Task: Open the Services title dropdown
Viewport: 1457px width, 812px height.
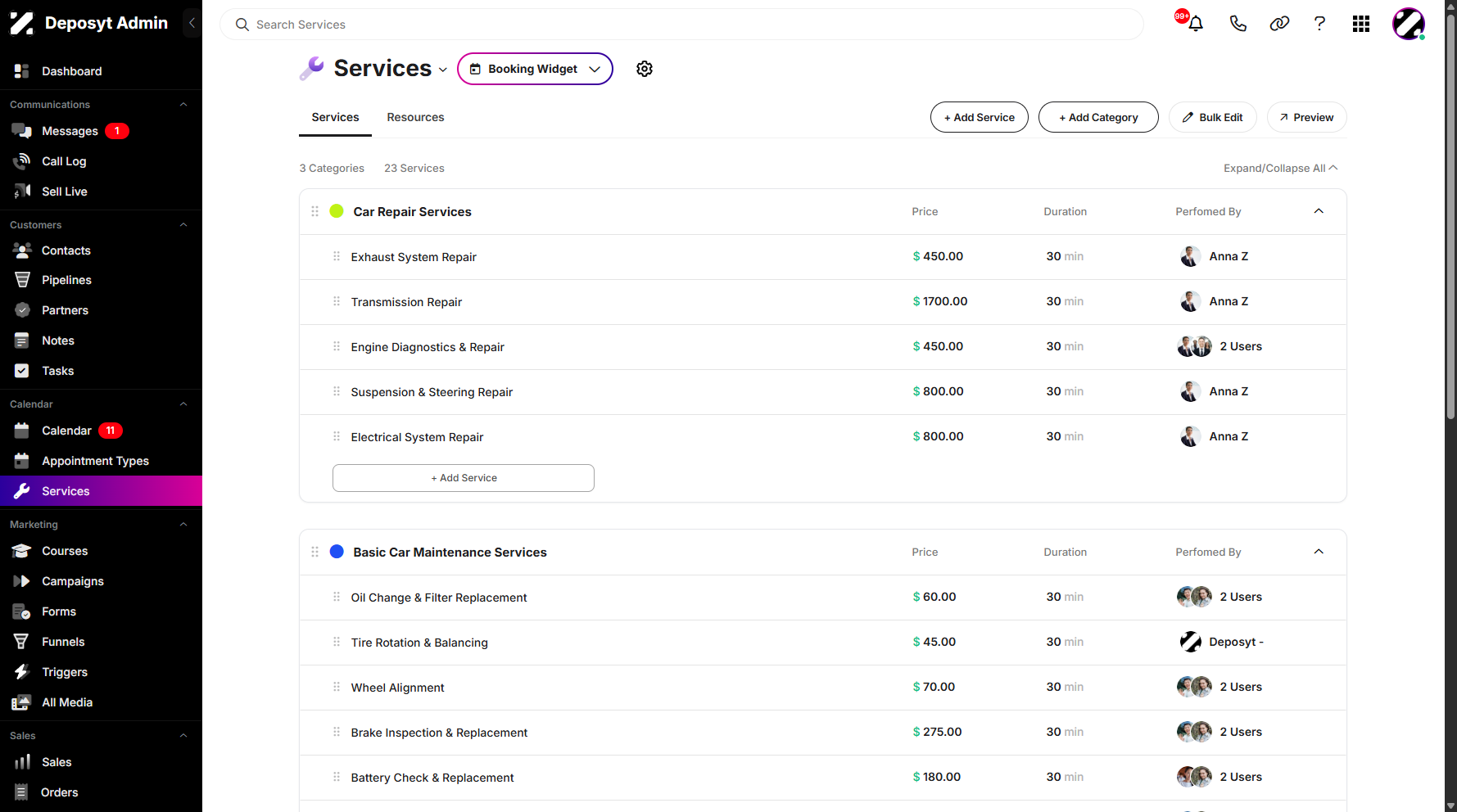Action: tap(443, 70)
